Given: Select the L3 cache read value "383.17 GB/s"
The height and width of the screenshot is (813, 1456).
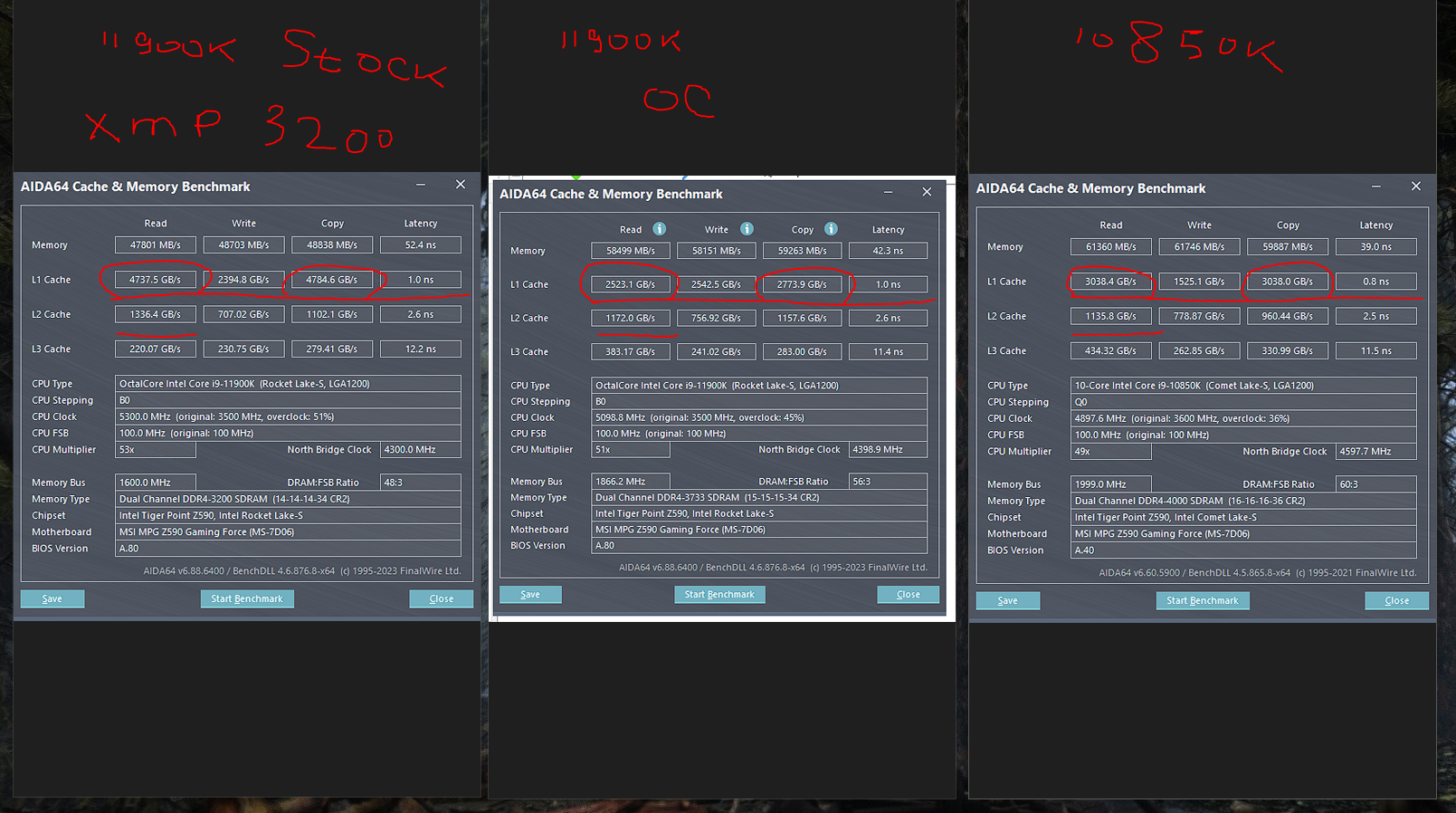Looking at the screenshot, I should click(x=631, y=351).
